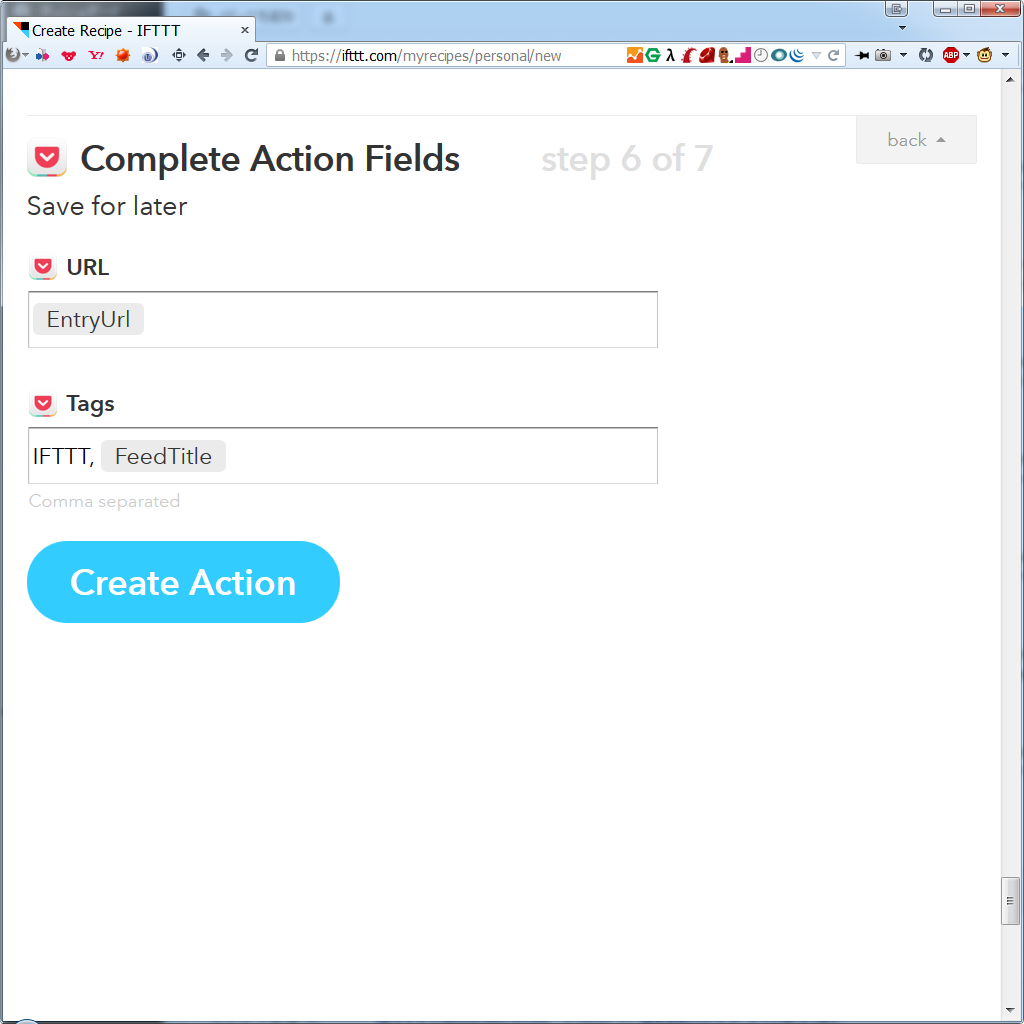The width and height of the screenshot is (1024, 1024).
Task: Open the camera tool dropdown arrow
Action: 904,56
